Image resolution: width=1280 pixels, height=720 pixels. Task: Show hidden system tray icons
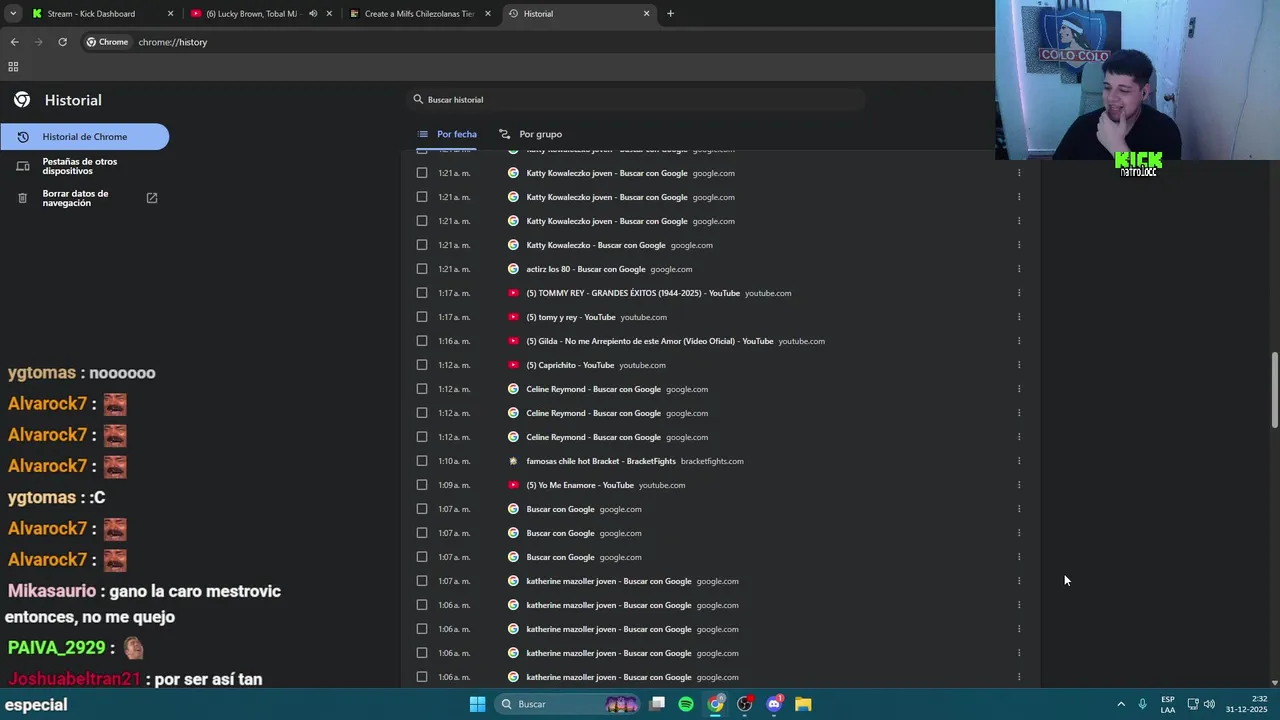tap(1121, 704)
